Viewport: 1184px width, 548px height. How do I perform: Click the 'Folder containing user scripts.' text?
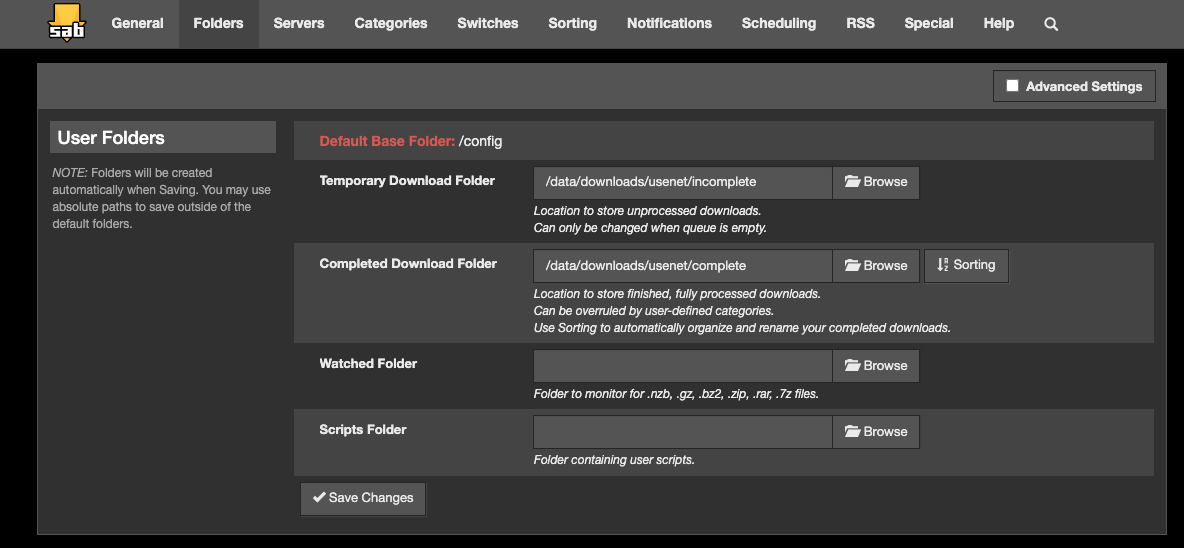click(x=614, y=460)
